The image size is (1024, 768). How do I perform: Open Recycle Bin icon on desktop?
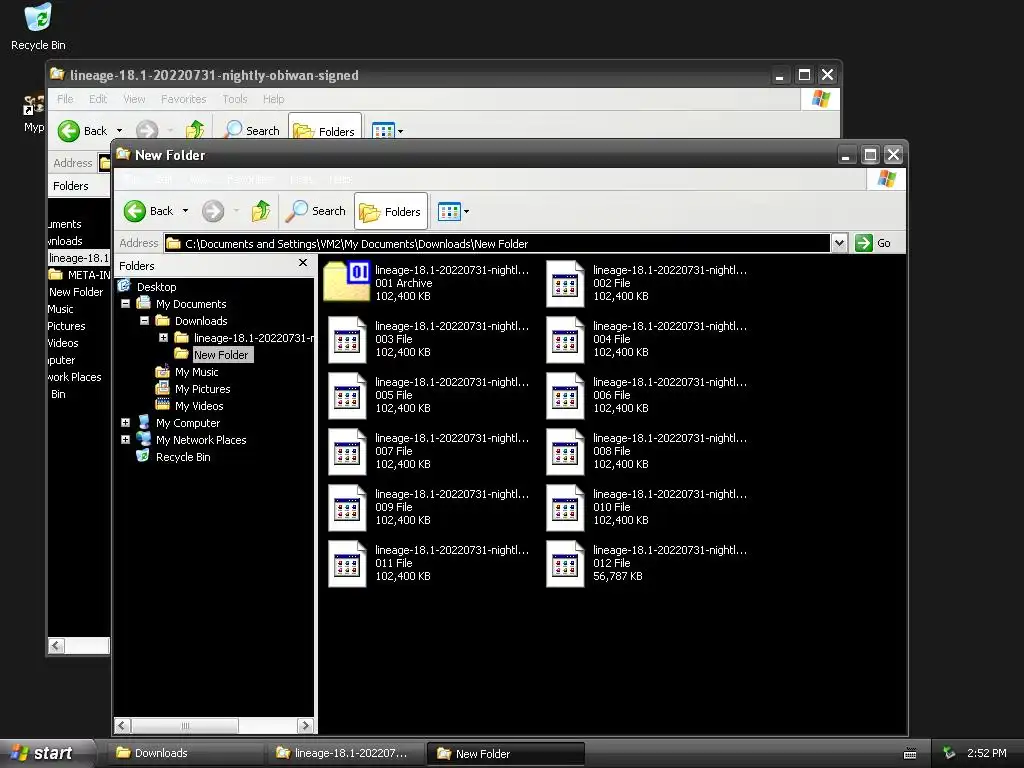click(38, 27)
